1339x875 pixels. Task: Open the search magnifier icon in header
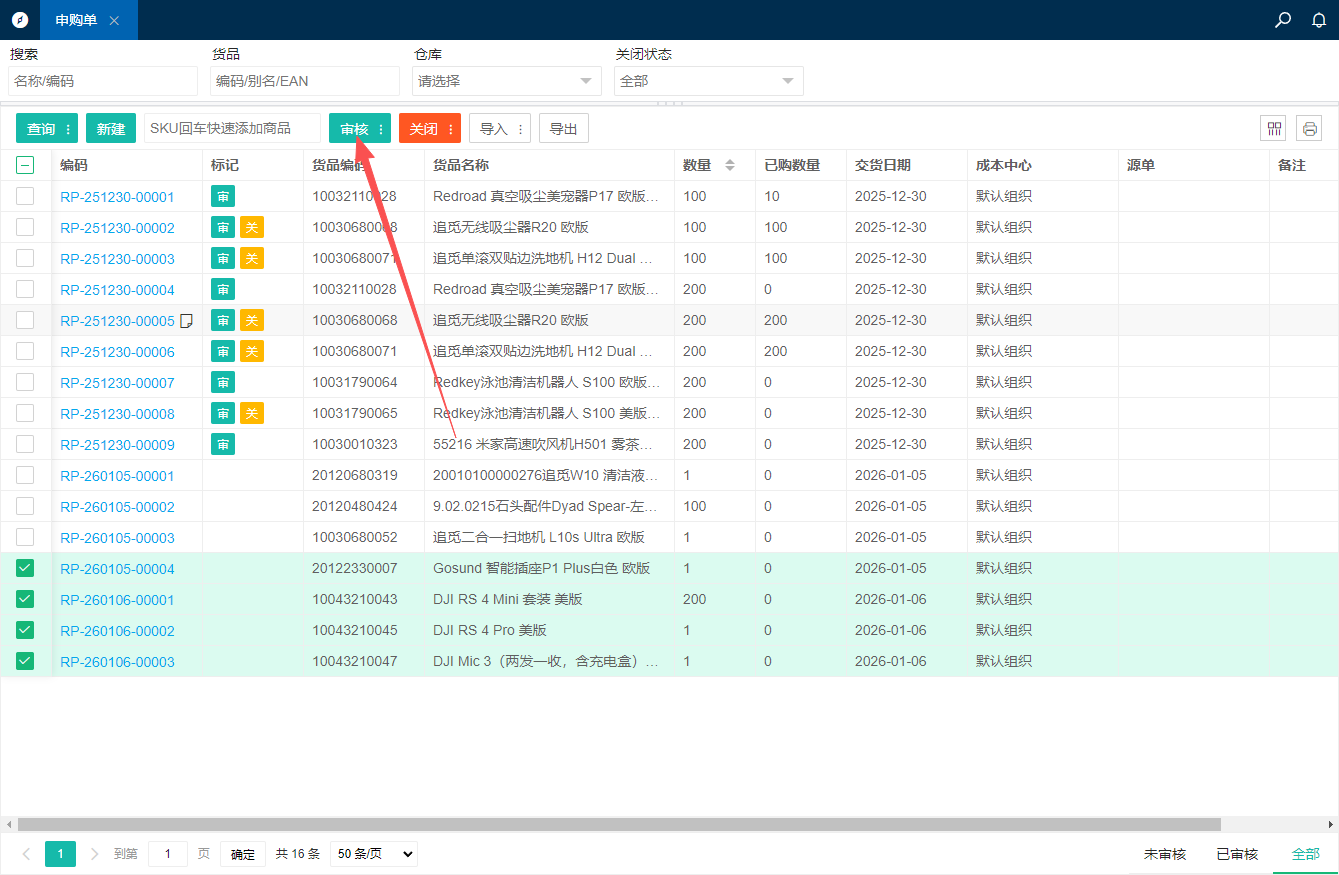[1283, 20]
